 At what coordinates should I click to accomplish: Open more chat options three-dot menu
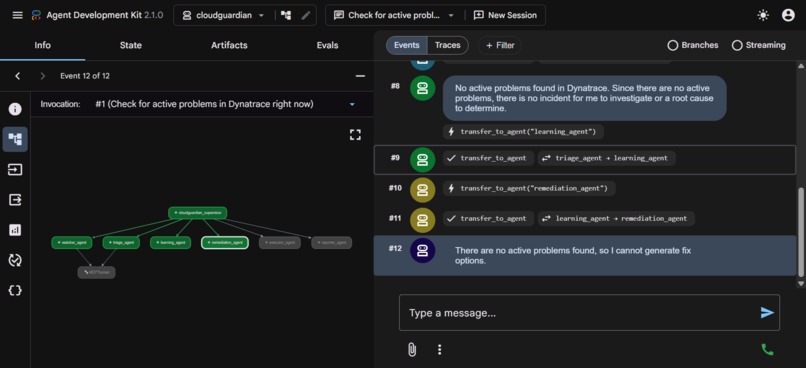click(x=439, y=349)
